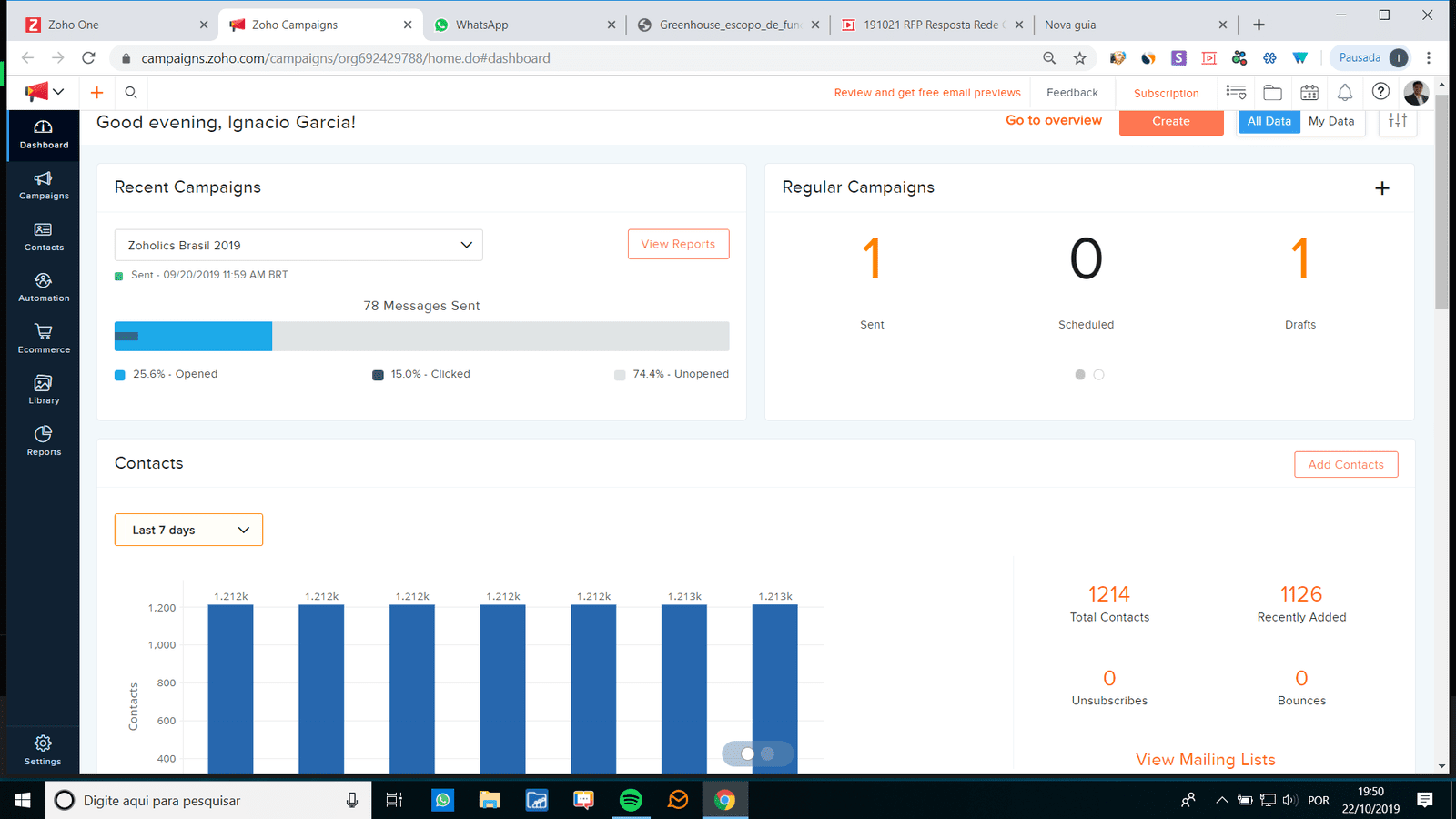Click the Drafts campaigns count
The image size is (1456, 819).
pos(1300,259)
